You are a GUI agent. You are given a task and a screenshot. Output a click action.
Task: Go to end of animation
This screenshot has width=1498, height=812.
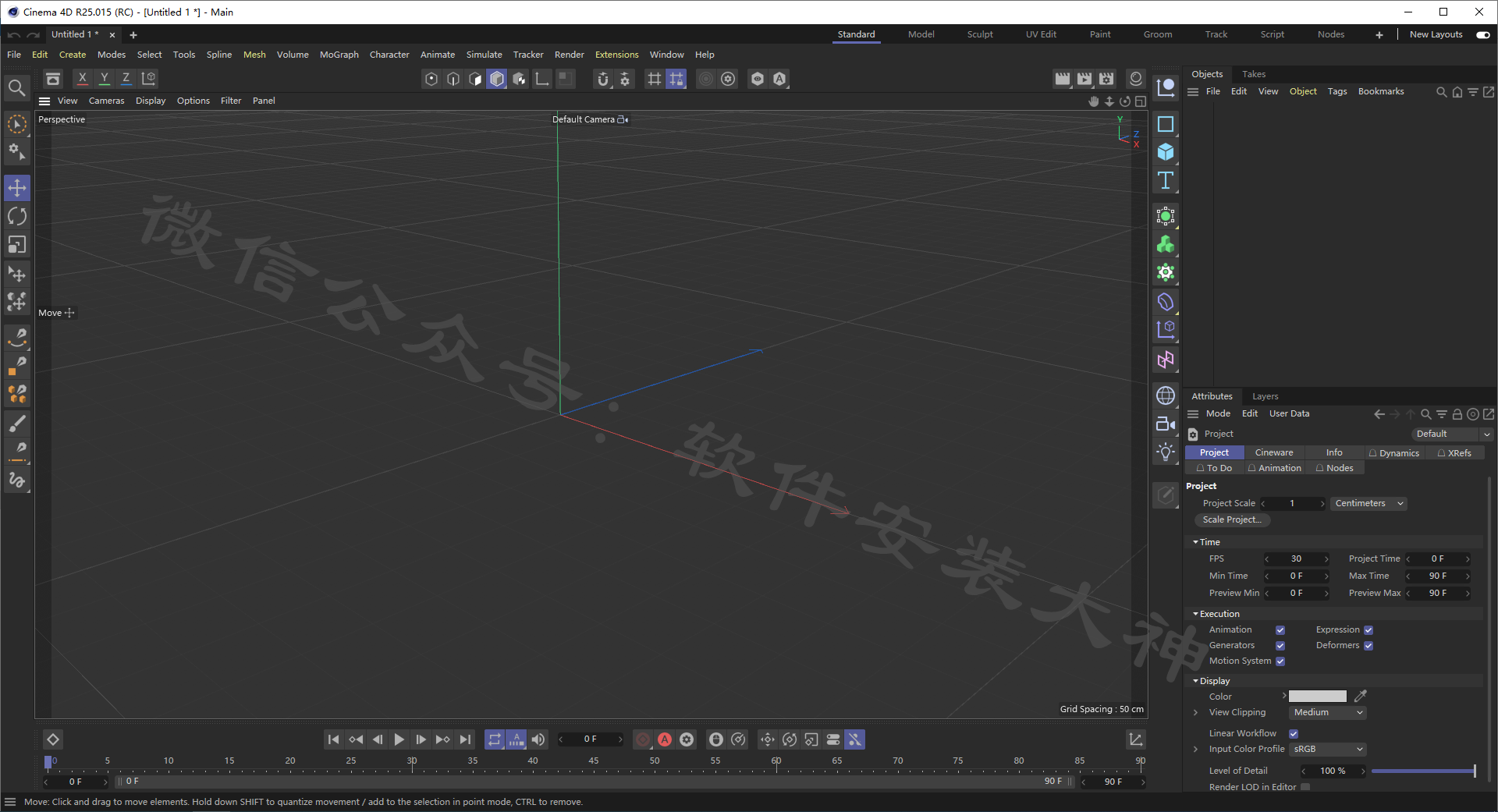pyautogui.click(x=465, y=739)
